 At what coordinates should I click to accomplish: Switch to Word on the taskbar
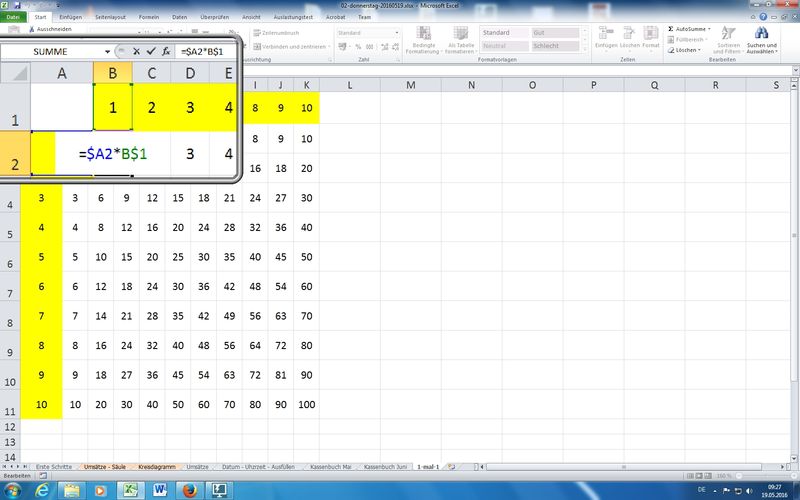[x=160, y=490]
